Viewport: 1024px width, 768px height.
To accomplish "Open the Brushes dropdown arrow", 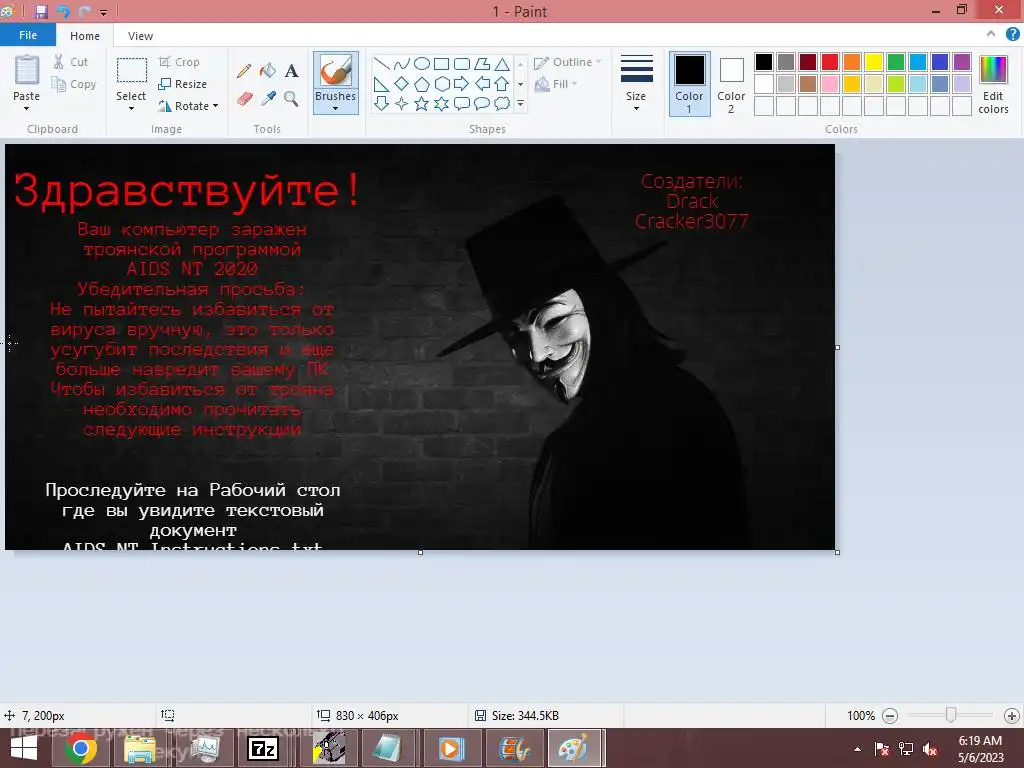I will coord(336,108).
